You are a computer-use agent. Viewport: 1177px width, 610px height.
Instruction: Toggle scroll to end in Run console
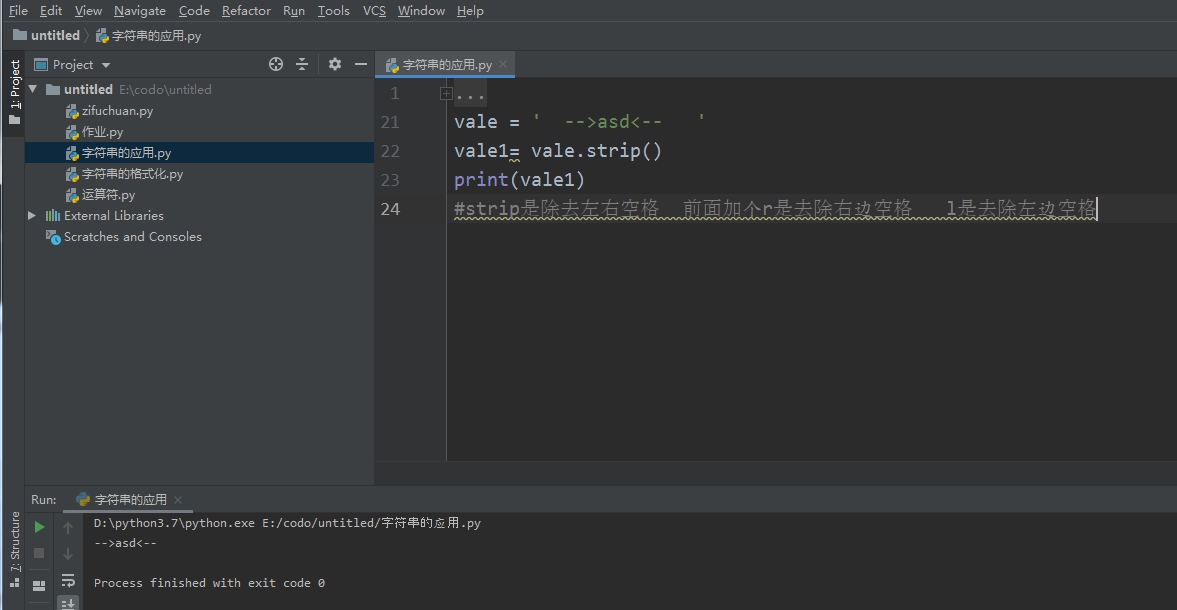[68, 603]
